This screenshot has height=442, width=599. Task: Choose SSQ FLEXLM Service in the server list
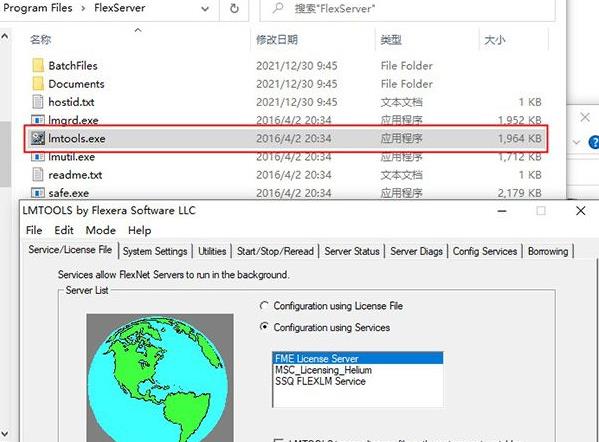(x=320, y=381)
